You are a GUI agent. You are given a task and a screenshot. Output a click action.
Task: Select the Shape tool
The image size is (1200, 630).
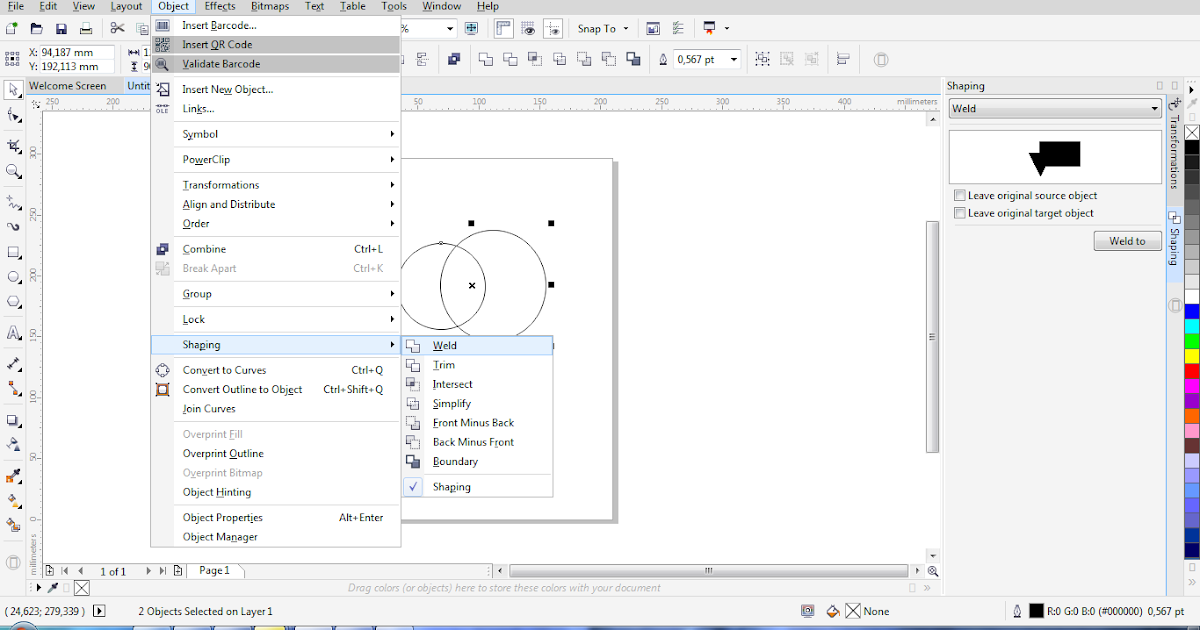(x=13, y=117)
